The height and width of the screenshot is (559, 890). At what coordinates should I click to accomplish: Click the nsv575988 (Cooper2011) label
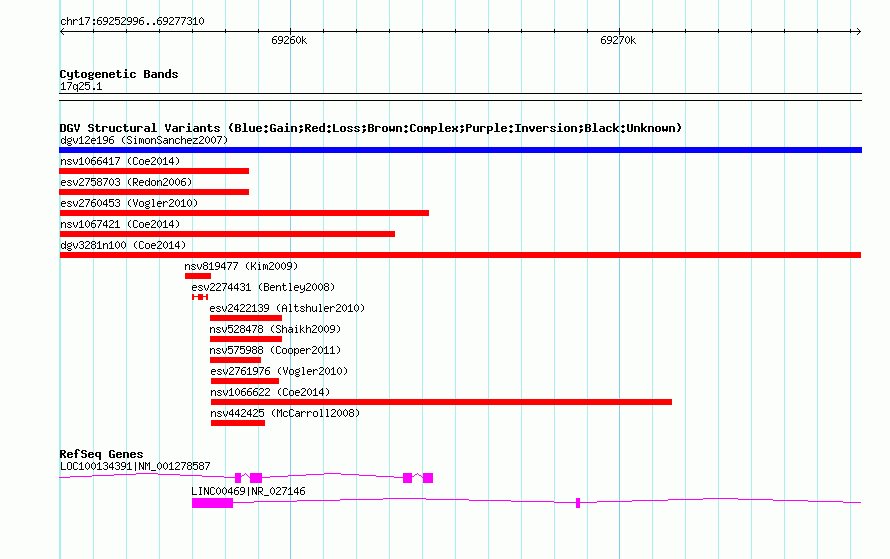tap(275, 350)
